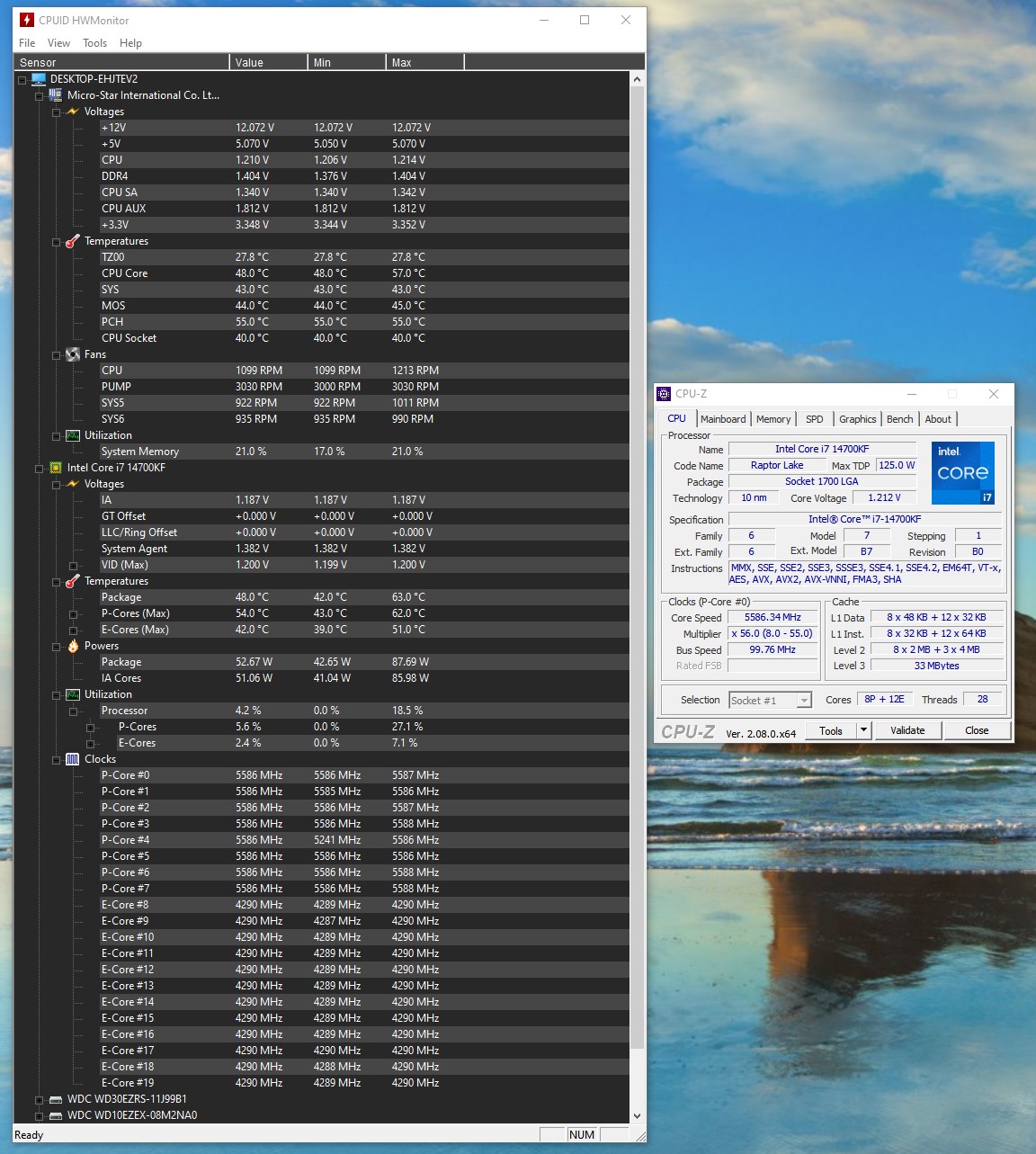Click the CPU Voltages lightning icon
The width and height of the screenshot is (1036, 1154).
[73, 484]
